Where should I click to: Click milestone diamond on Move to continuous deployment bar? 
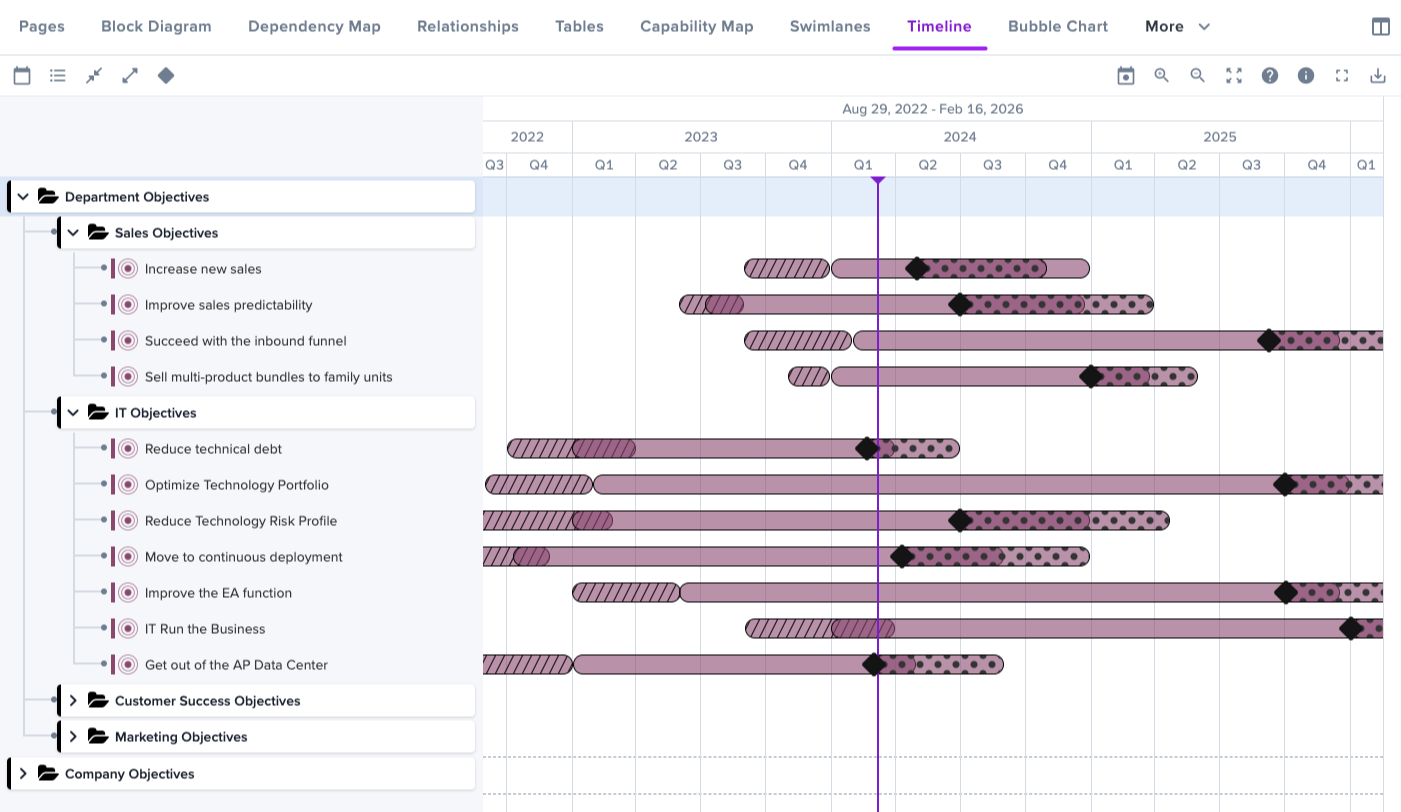coord(902,556)
